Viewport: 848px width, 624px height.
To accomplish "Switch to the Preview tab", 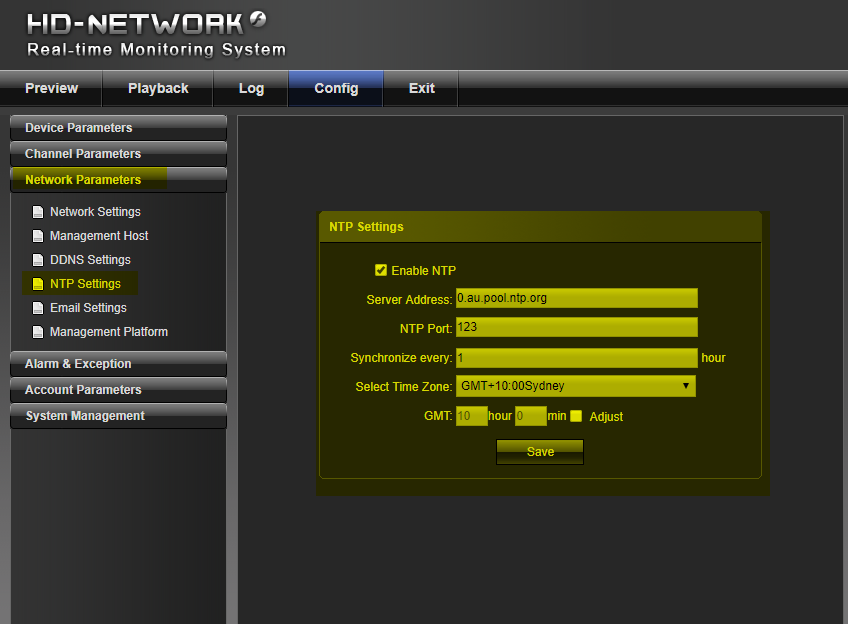I will point(51,88).
